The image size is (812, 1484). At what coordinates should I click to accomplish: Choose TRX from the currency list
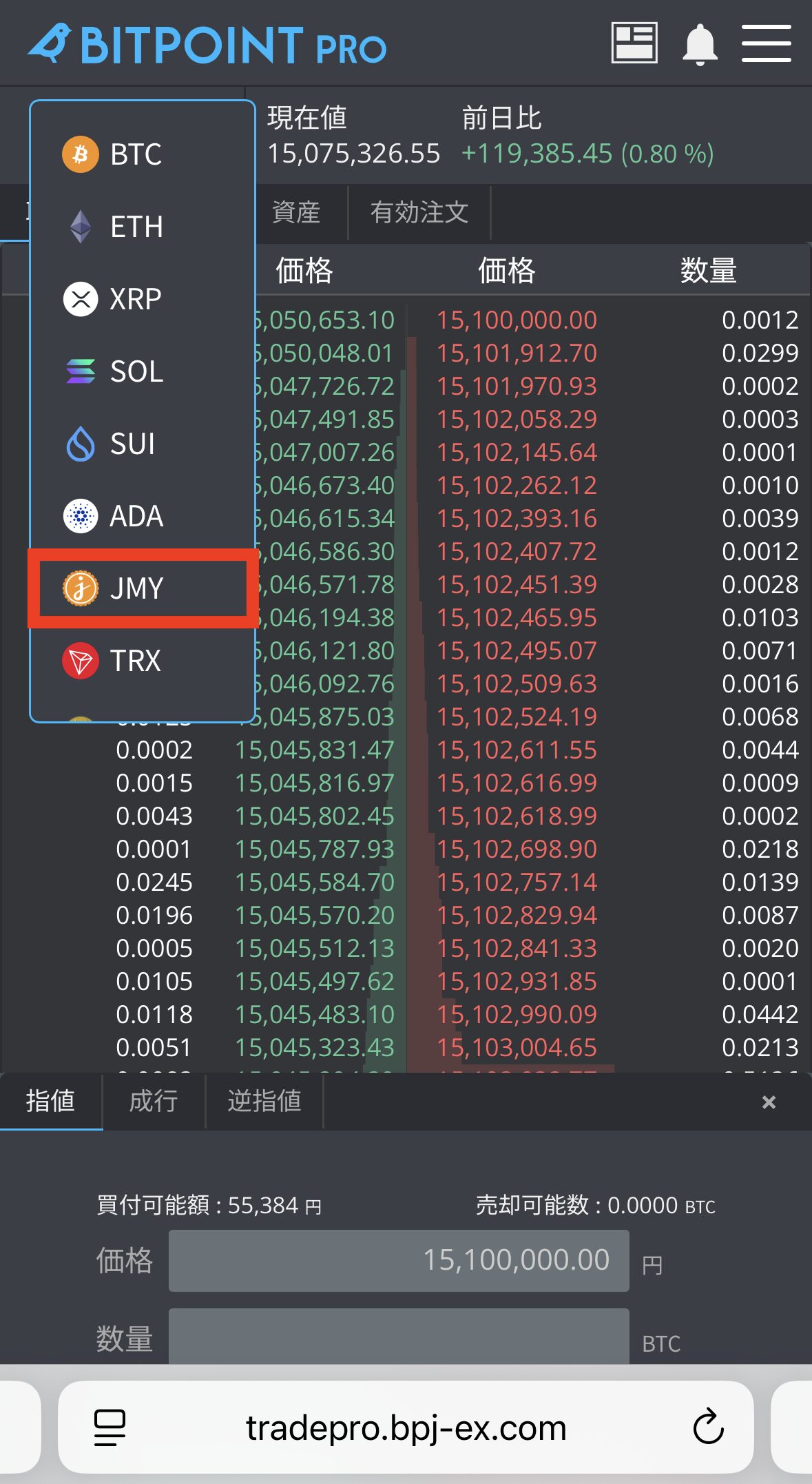point(143,661)
